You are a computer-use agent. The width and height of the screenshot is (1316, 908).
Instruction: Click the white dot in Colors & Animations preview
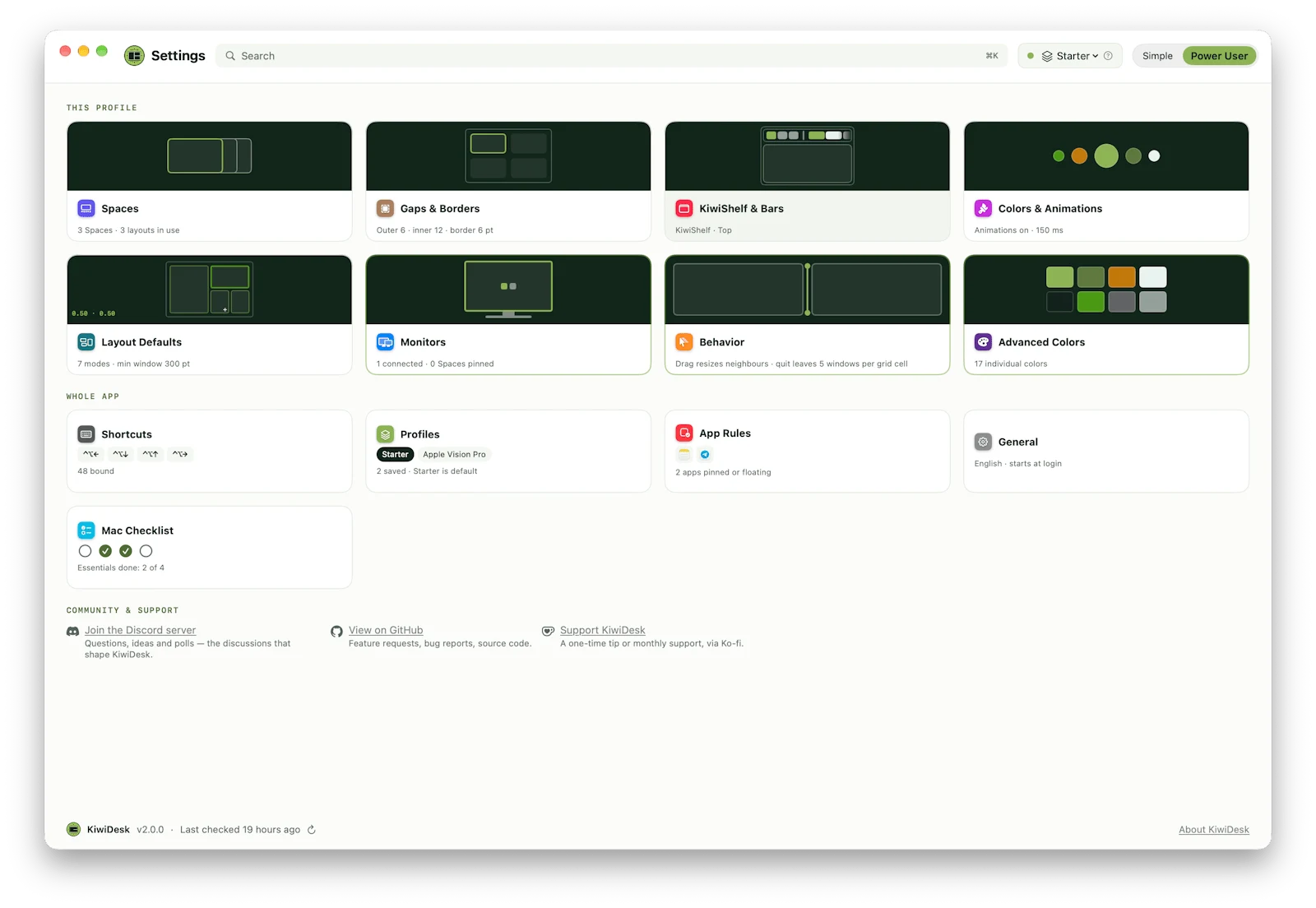1154,155
